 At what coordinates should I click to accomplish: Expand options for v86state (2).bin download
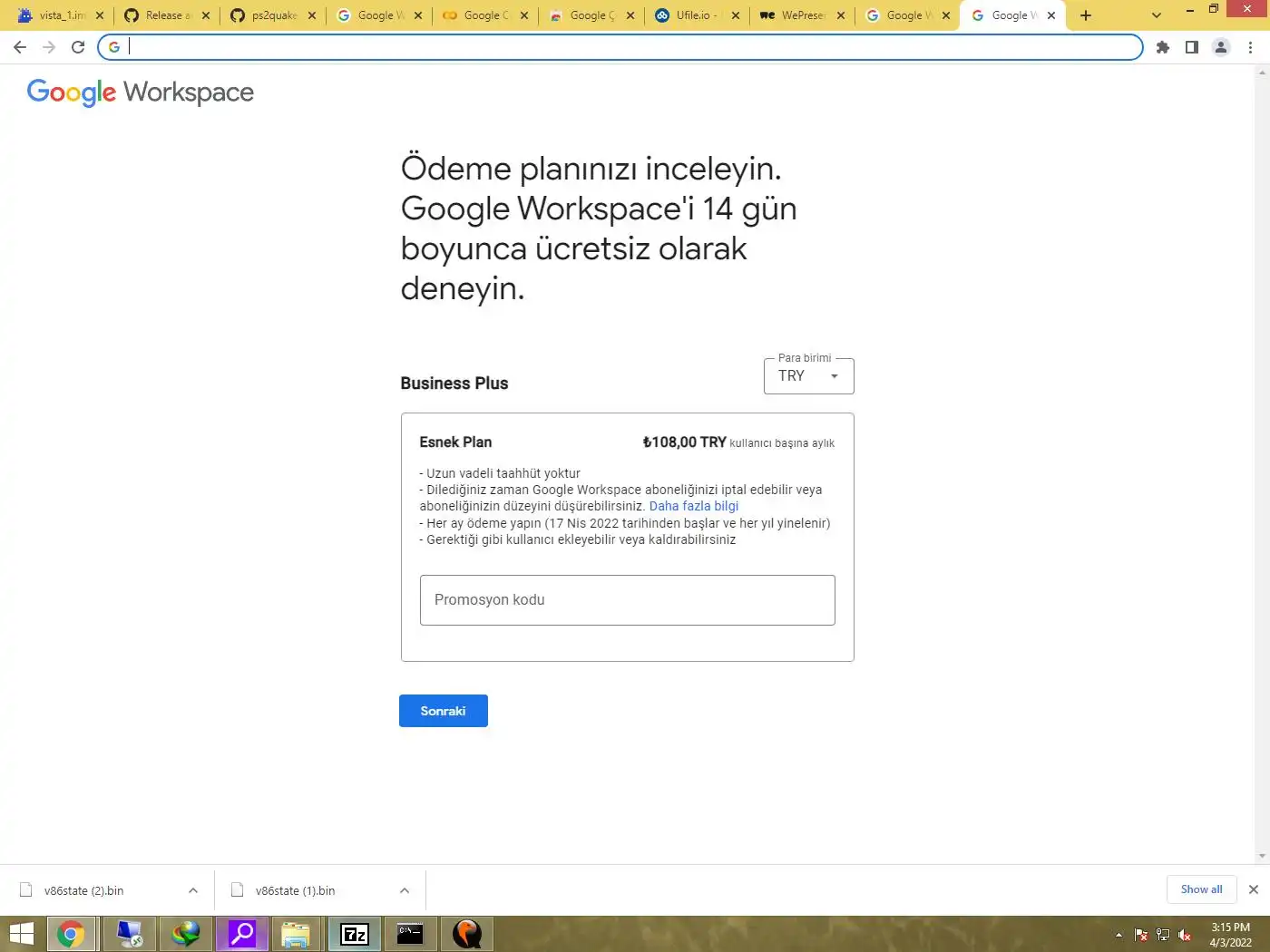click(193, 890)
